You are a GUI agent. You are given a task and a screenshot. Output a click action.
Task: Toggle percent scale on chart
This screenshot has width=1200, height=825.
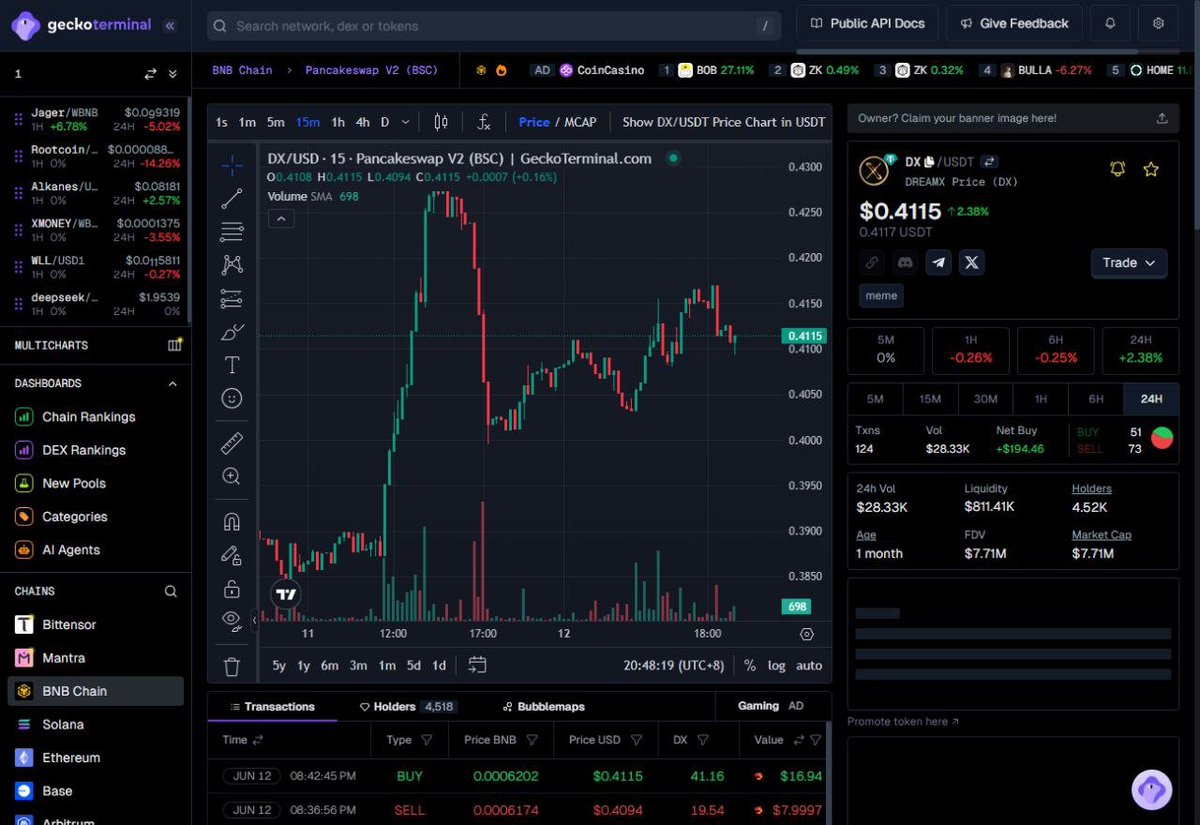pos(750,665)
